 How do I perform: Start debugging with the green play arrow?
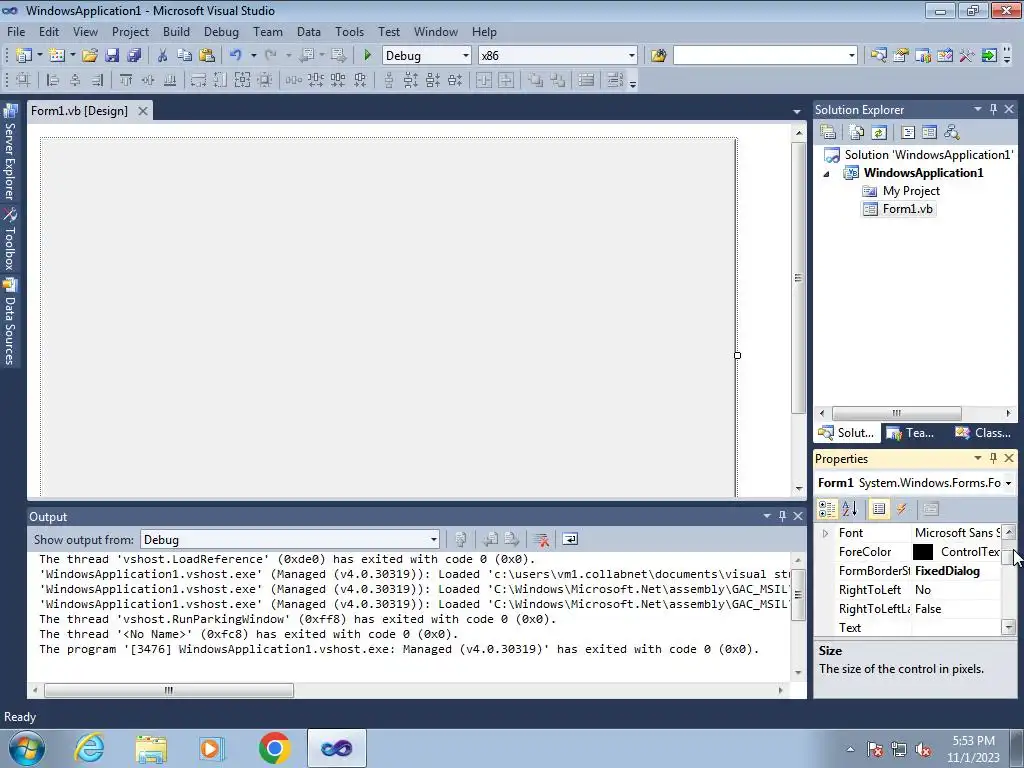click(368, 56)
